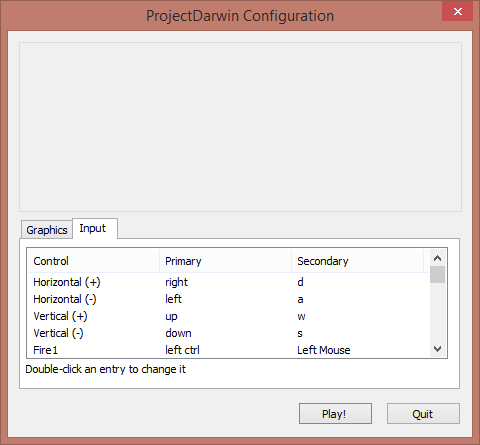The image size is (480, 445).
Task: Select the Fire1 control row
Action: (x=228, y=350)
